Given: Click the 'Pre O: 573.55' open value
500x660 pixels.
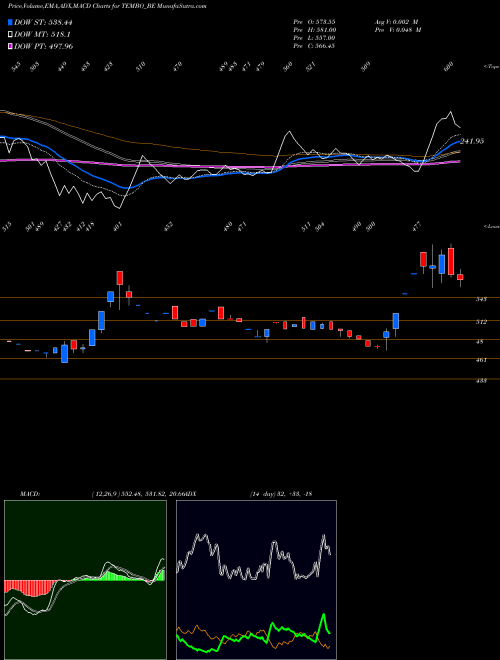Looking at the screenshot, I should [x=314, y=22].
